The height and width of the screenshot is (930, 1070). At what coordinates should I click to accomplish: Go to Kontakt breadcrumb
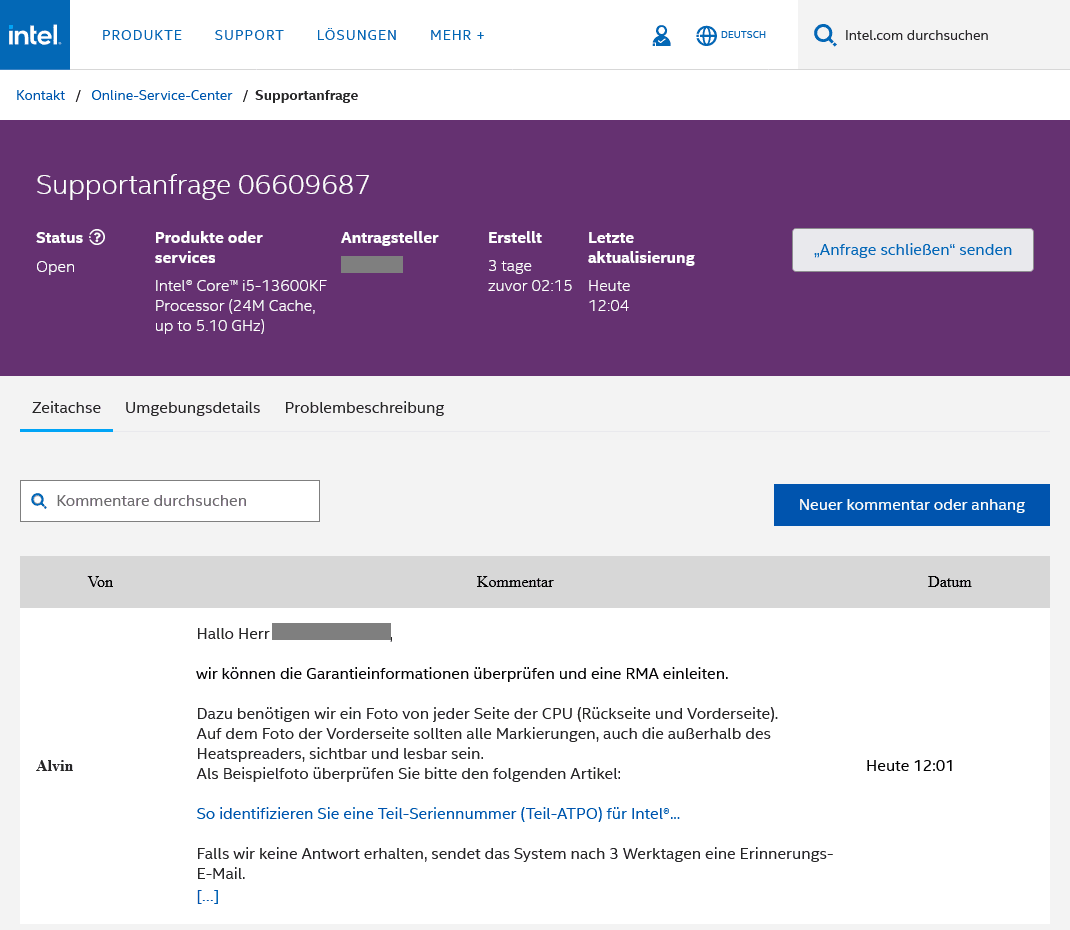coord(40,96)
